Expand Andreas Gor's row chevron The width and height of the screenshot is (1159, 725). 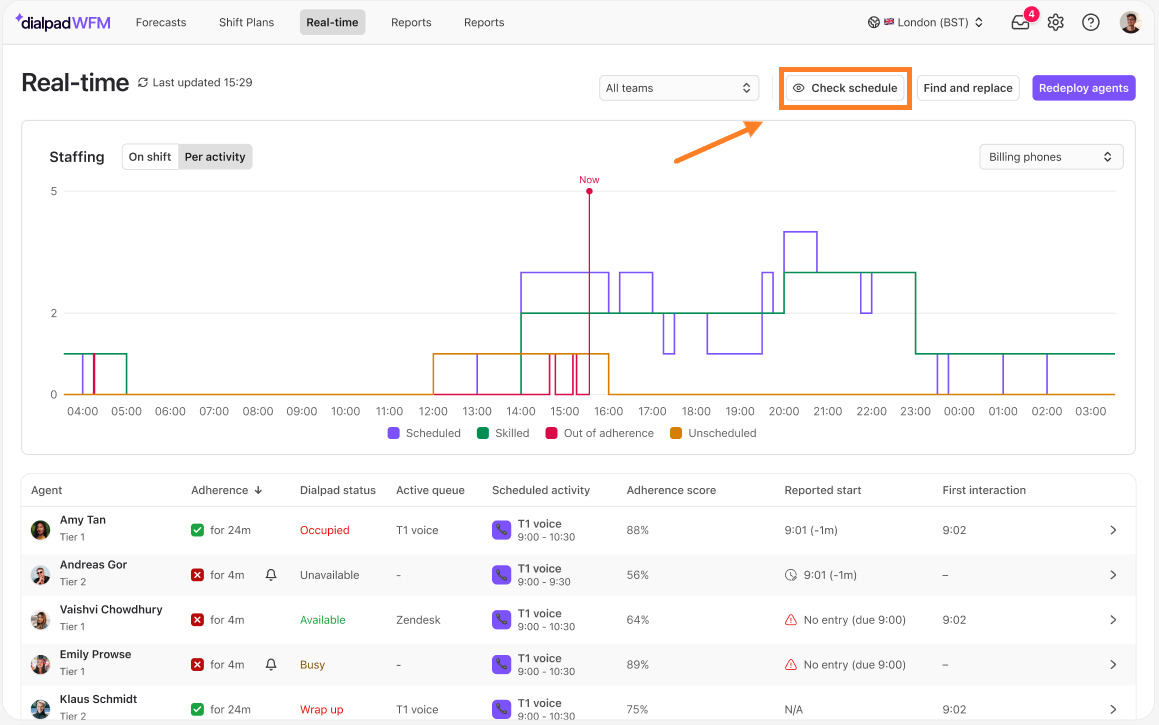click(1113, 575)
